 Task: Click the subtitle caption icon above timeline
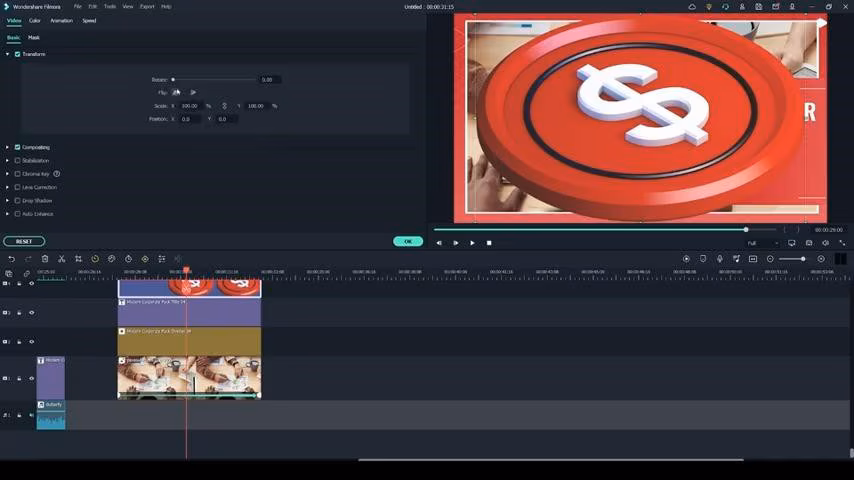coord(753,259)
